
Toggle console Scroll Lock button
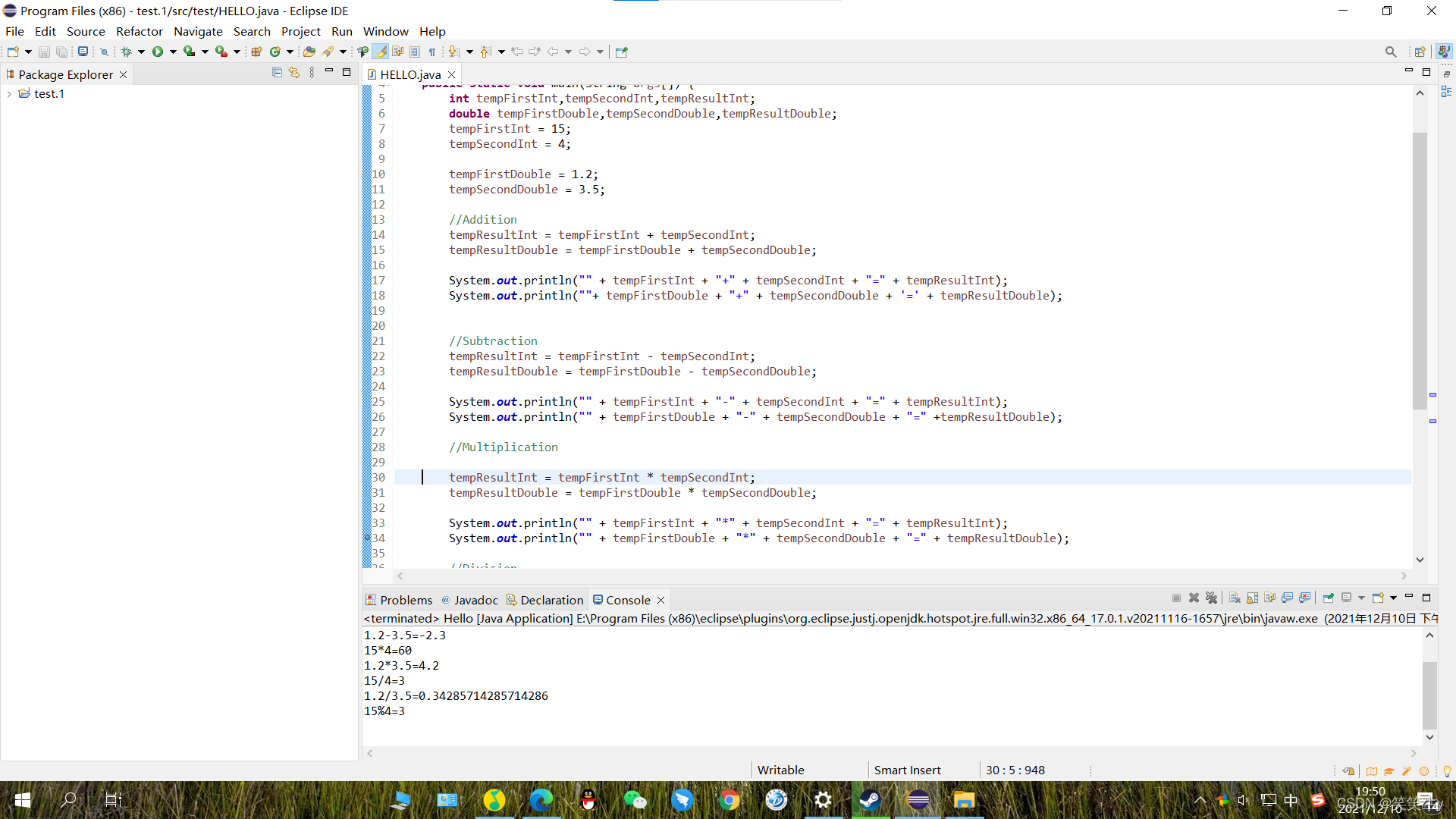pos(1252,598)
